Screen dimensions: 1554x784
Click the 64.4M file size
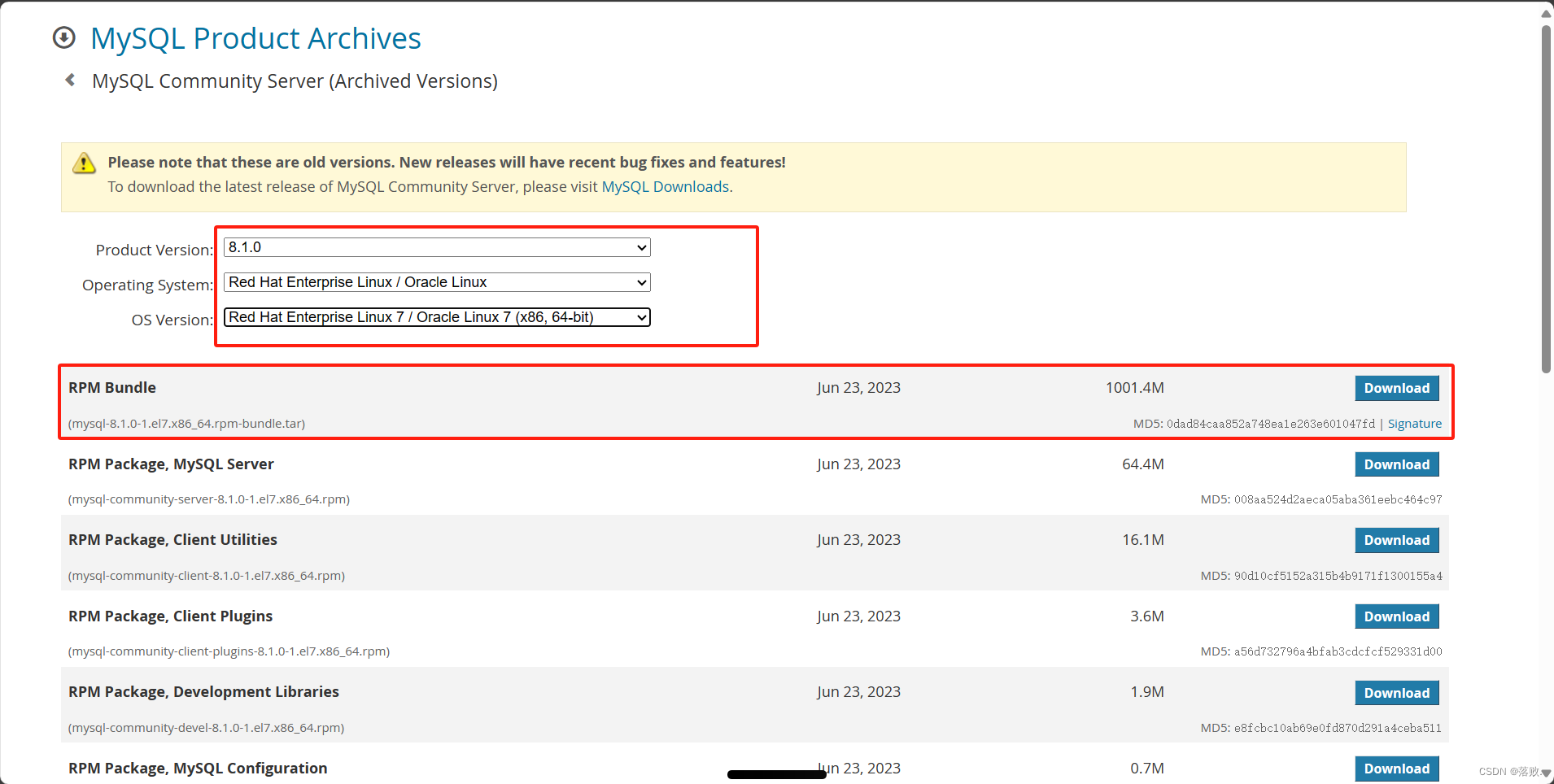[1142, 464]
